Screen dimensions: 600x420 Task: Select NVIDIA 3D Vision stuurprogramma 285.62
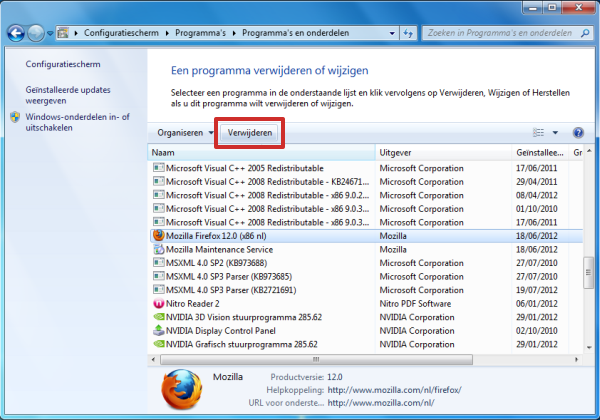tap(244, 317)
